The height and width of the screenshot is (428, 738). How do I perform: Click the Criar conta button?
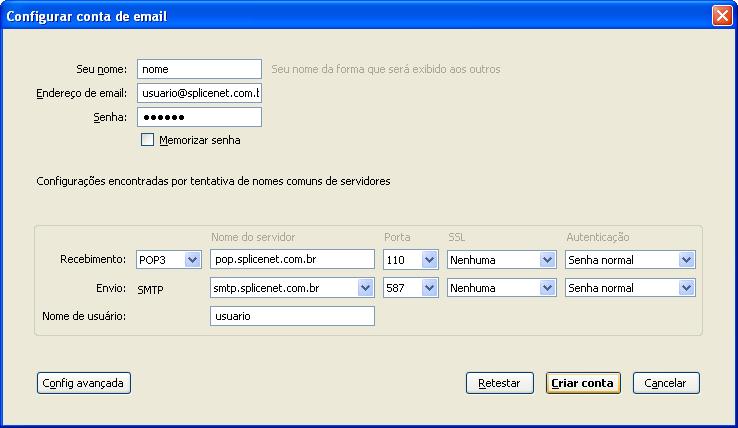583,383
